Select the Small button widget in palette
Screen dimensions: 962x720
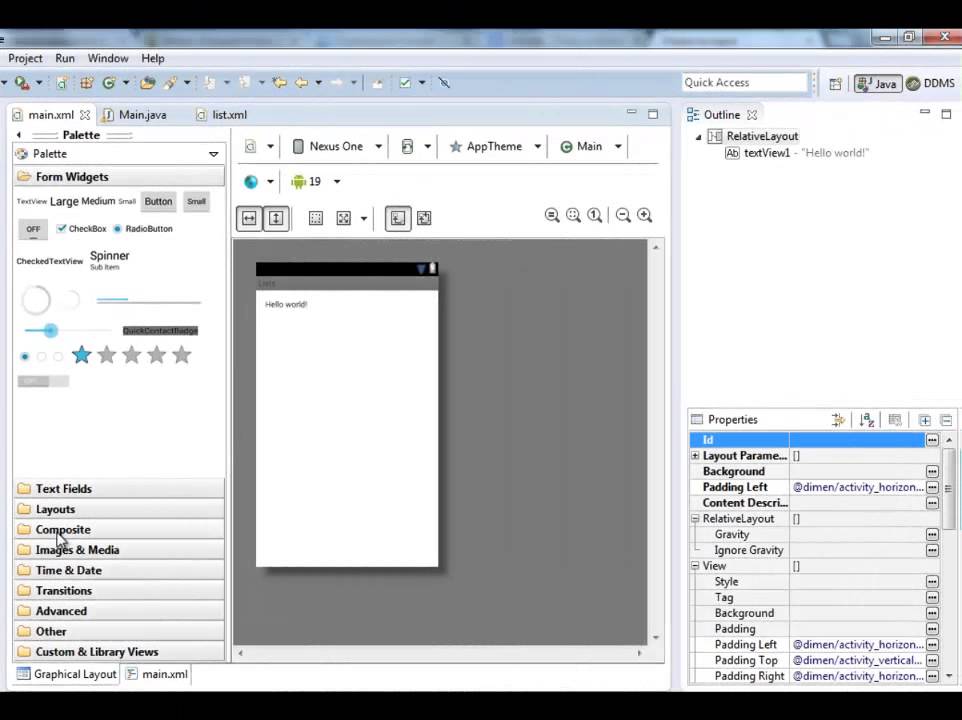pyautogui.click(x=196, y=201)
